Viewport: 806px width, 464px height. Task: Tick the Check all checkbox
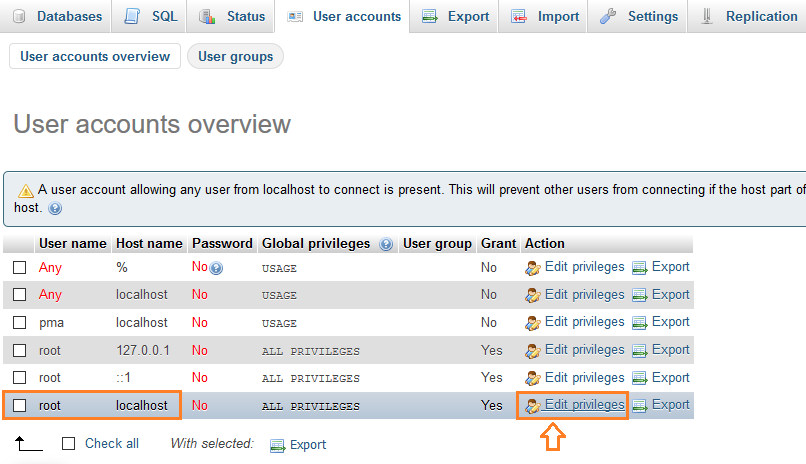[69, 443]
